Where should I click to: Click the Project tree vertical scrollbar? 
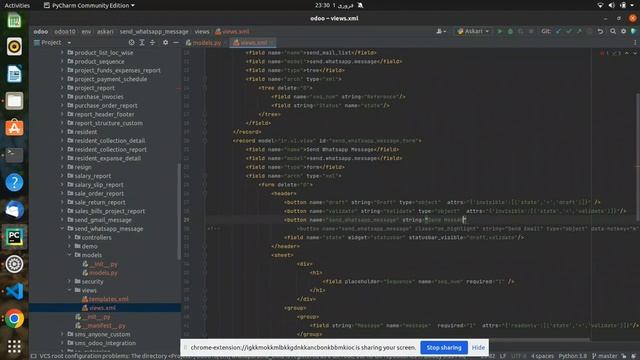(x=179, y=211)
